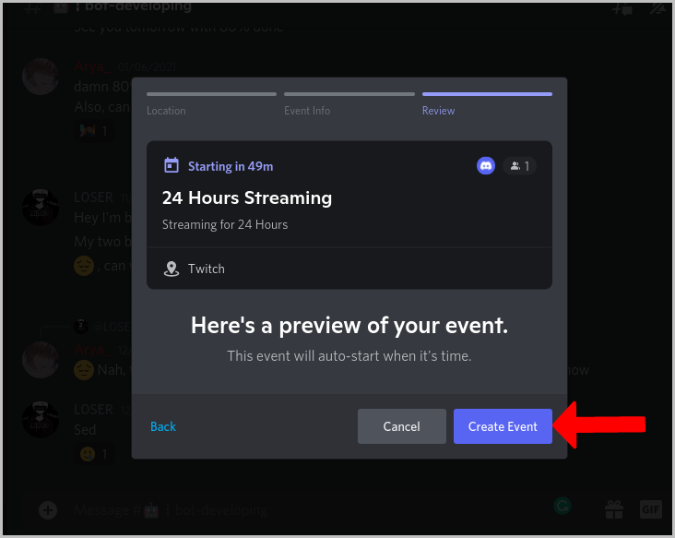Click the green Grammarly icon in message bar
This screenshot has width=675, height=538.
pyautogui.click(x=562, y=506)
